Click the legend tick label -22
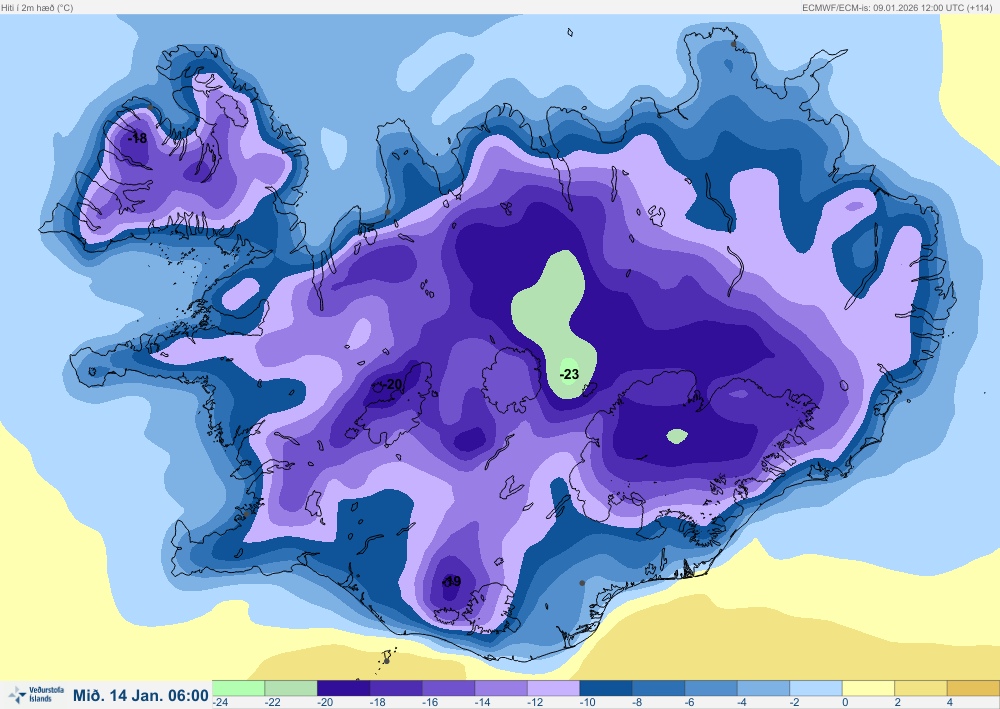The image size is (1000, 709). (272, 702)
